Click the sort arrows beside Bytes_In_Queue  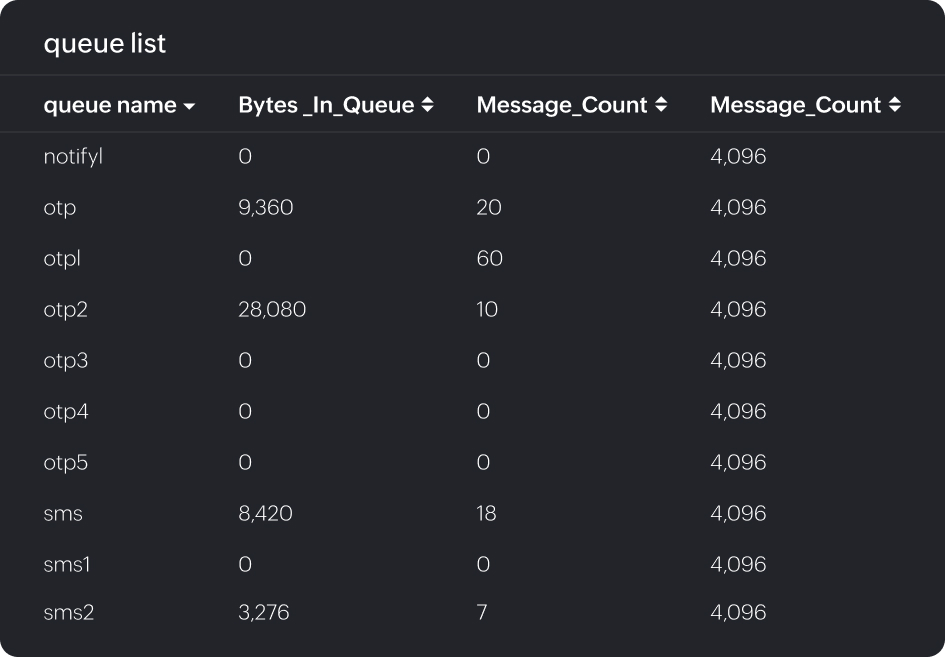[x=427, y=105]
